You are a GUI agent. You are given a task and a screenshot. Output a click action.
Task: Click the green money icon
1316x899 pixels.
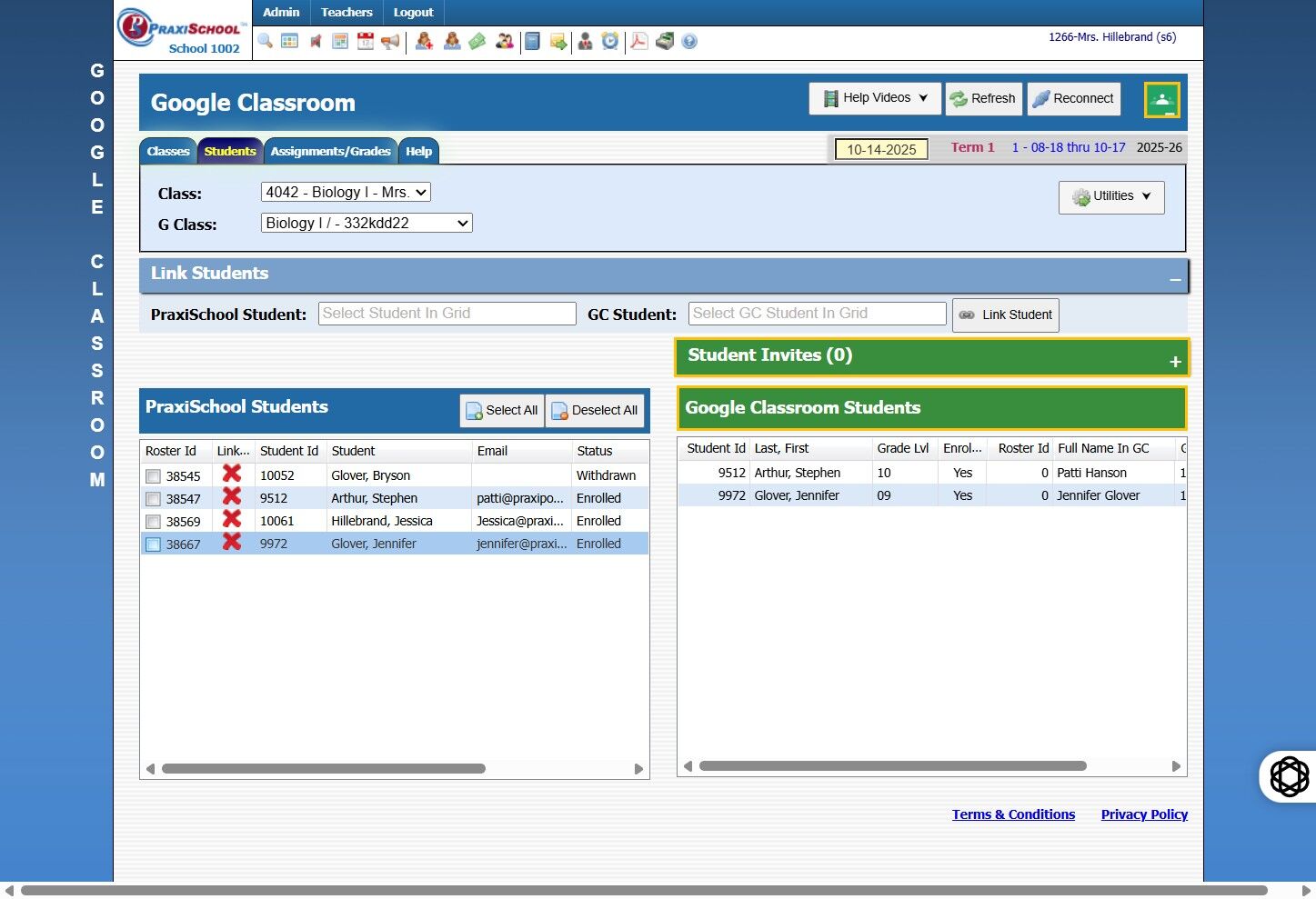(x=477, y=41)
